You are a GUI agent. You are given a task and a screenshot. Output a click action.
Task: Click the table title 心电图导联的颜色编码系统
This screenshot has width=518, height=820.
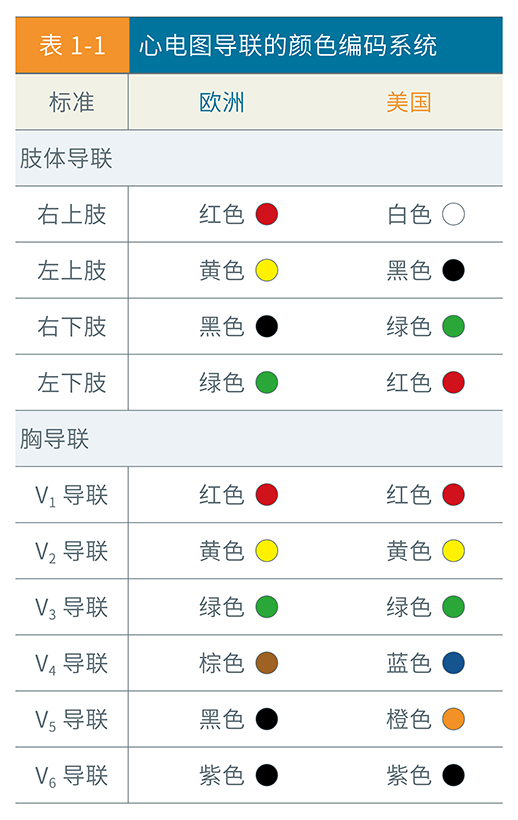288,45
